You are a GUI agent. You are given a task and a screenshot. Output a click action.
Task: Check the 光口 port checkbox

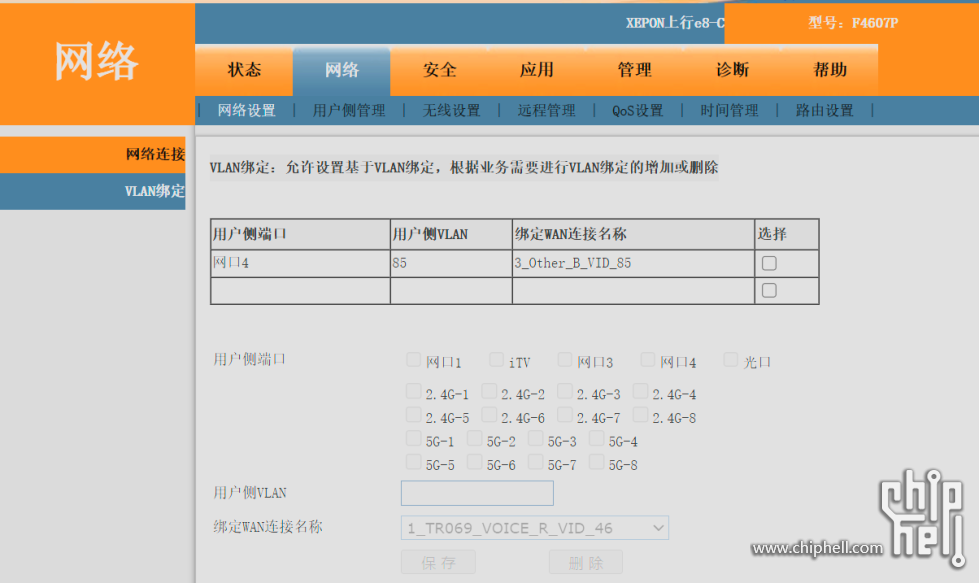731,360
